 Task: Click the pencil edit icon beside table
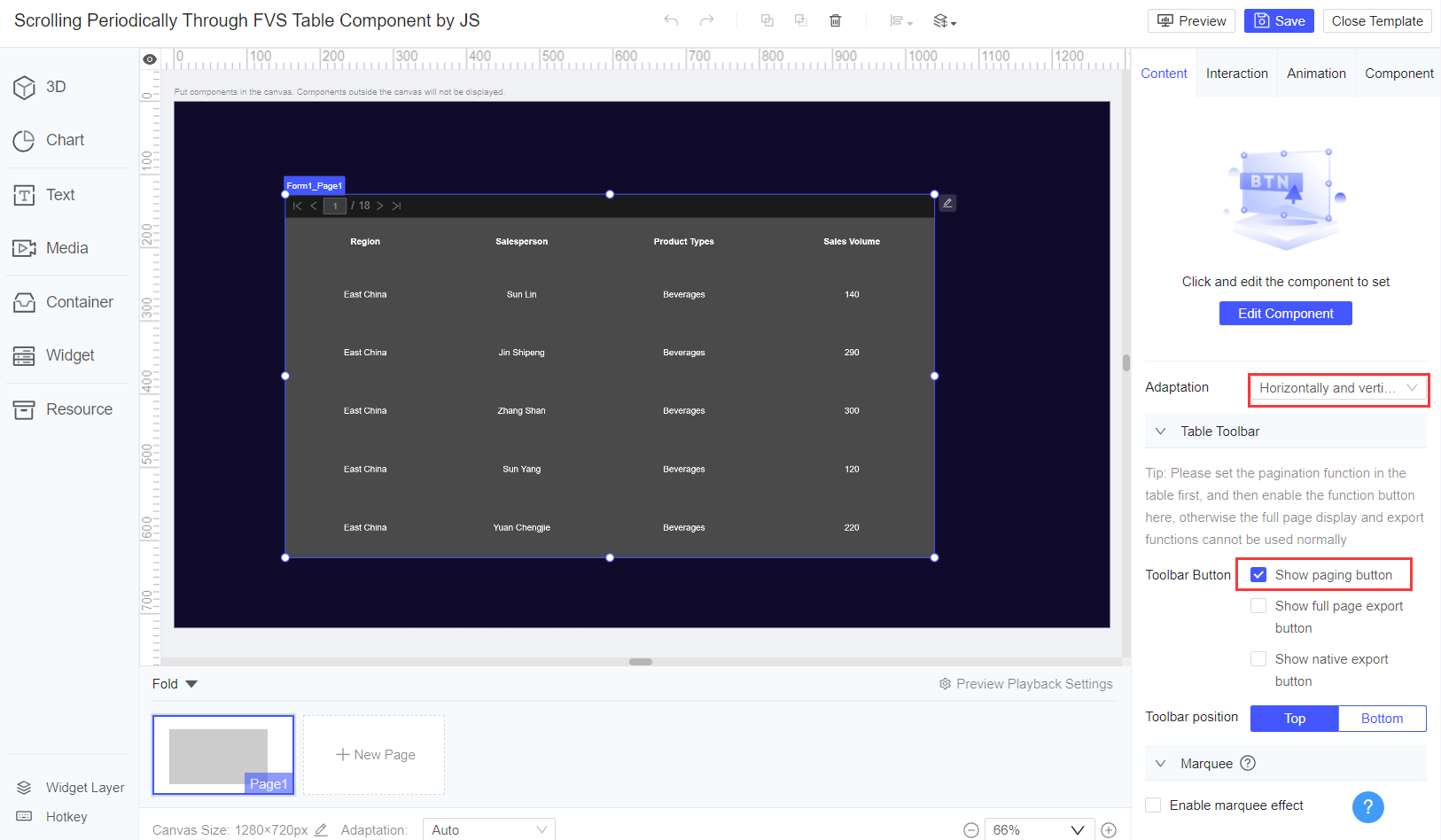coord(947,203)
